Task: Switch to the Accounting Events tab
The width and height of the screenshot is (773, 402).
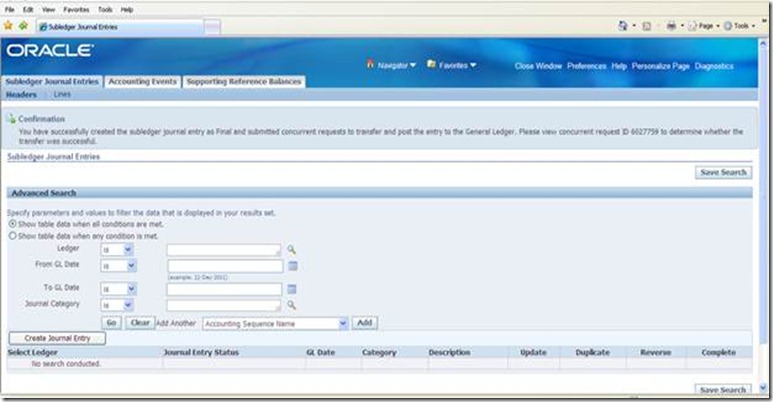Action: 142,81
